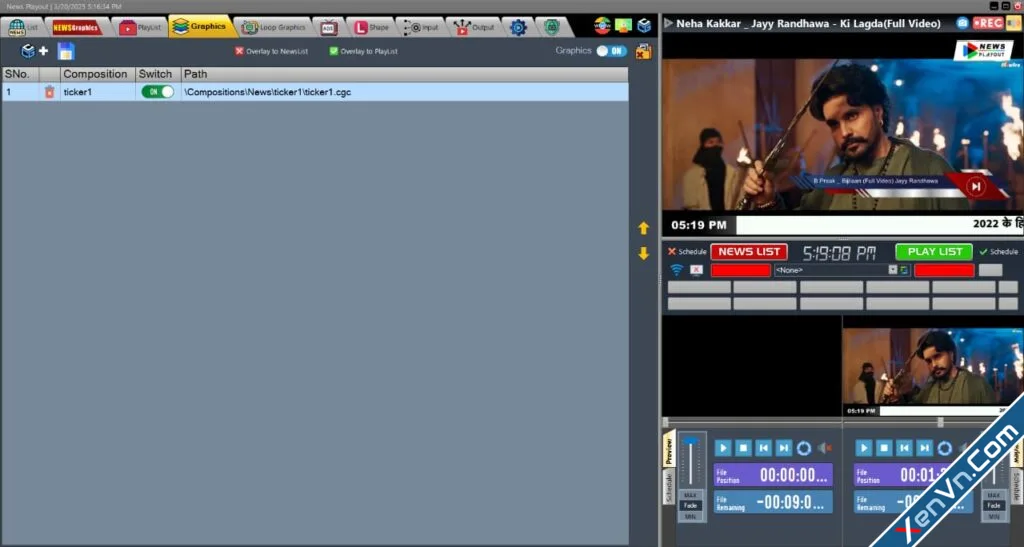Click red button under PLAY LIST

(x=944, y=270)
